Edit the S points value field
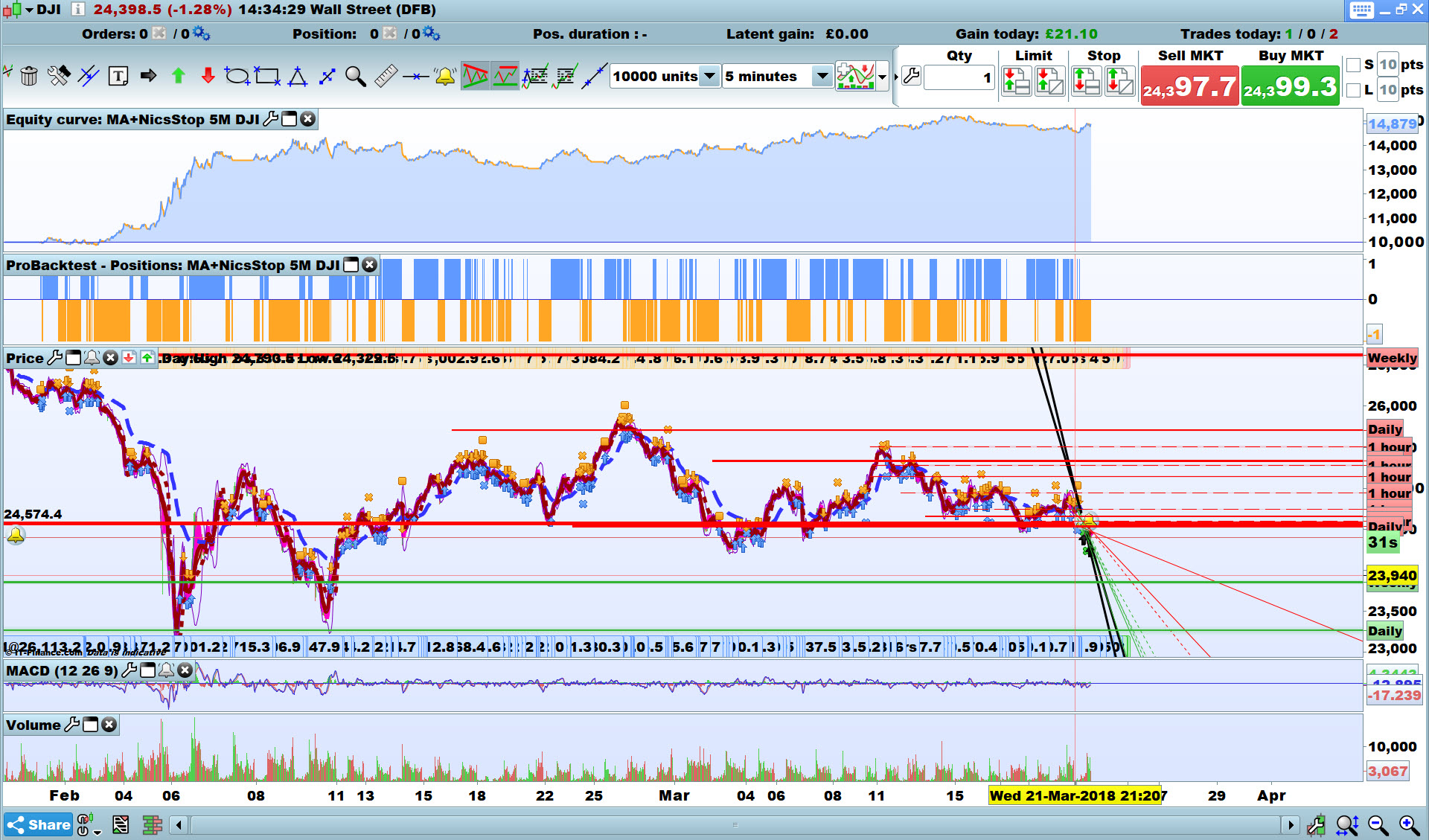Viewport: 1429px width, 840px height. click(1387, 65)
